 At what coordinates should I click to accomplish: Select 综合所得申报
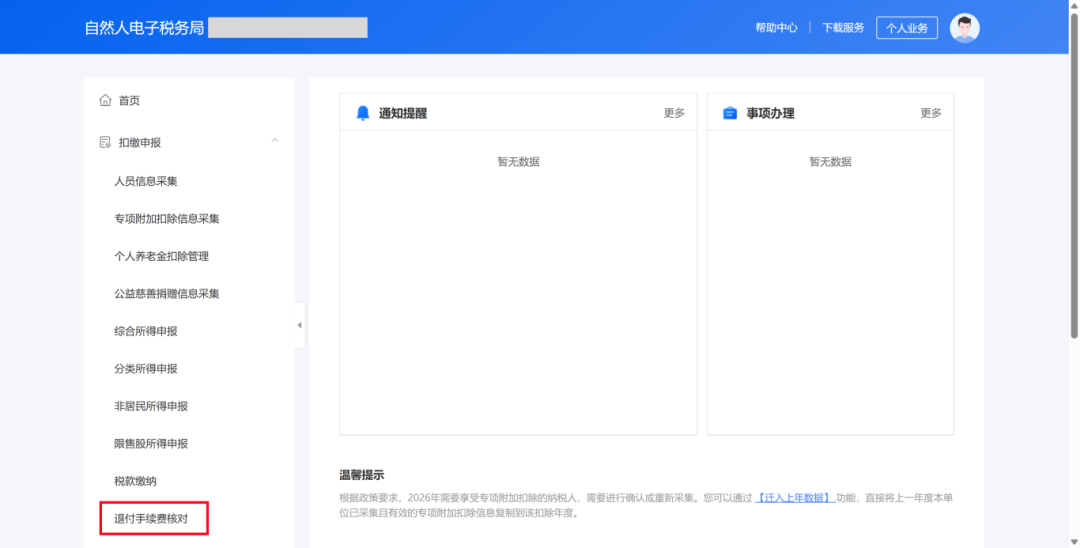tap(146, 331)
